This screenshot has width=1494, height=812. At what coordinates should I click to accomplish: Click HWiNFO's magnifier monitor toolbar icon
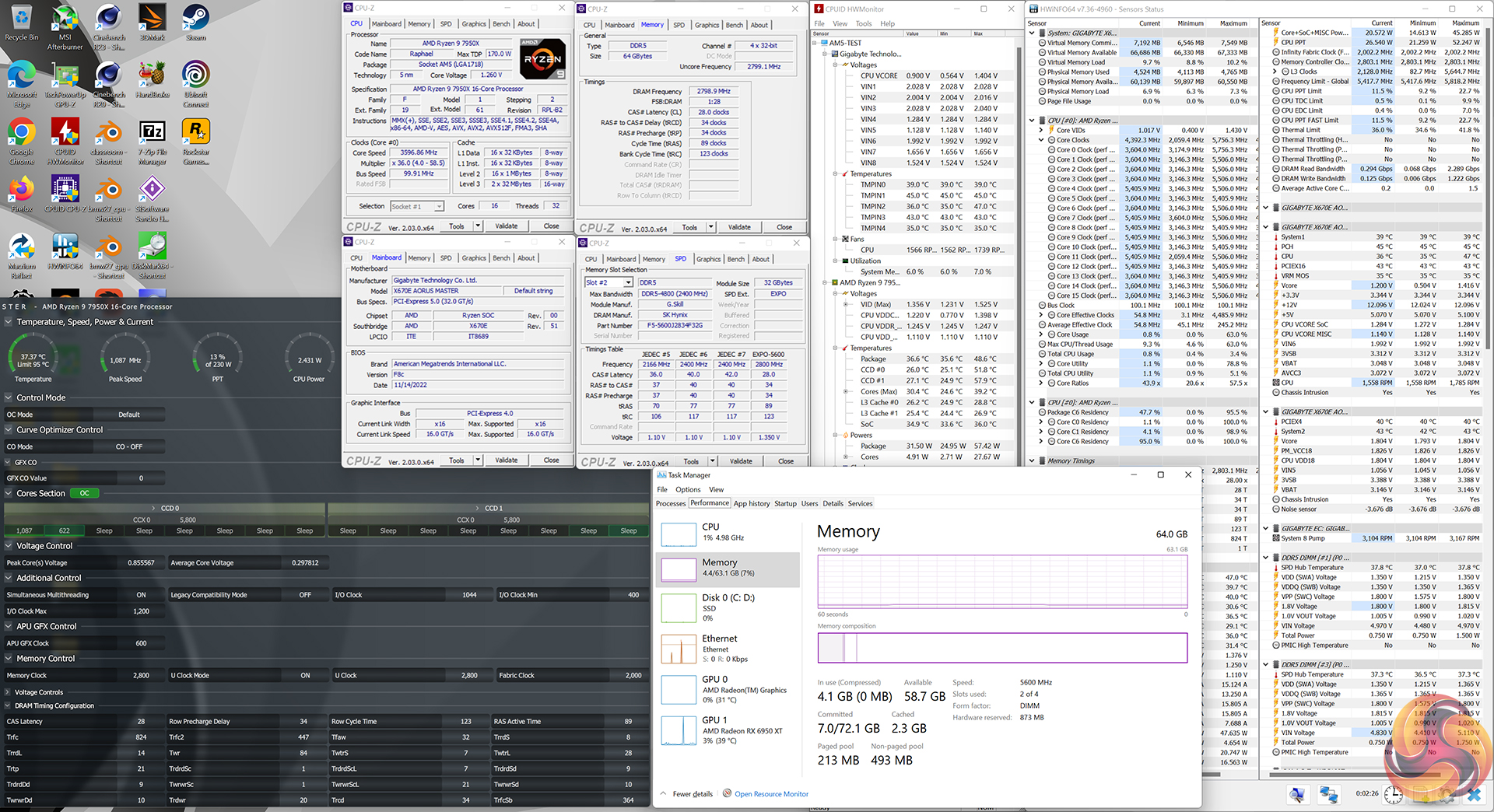tap(1296, 795)
